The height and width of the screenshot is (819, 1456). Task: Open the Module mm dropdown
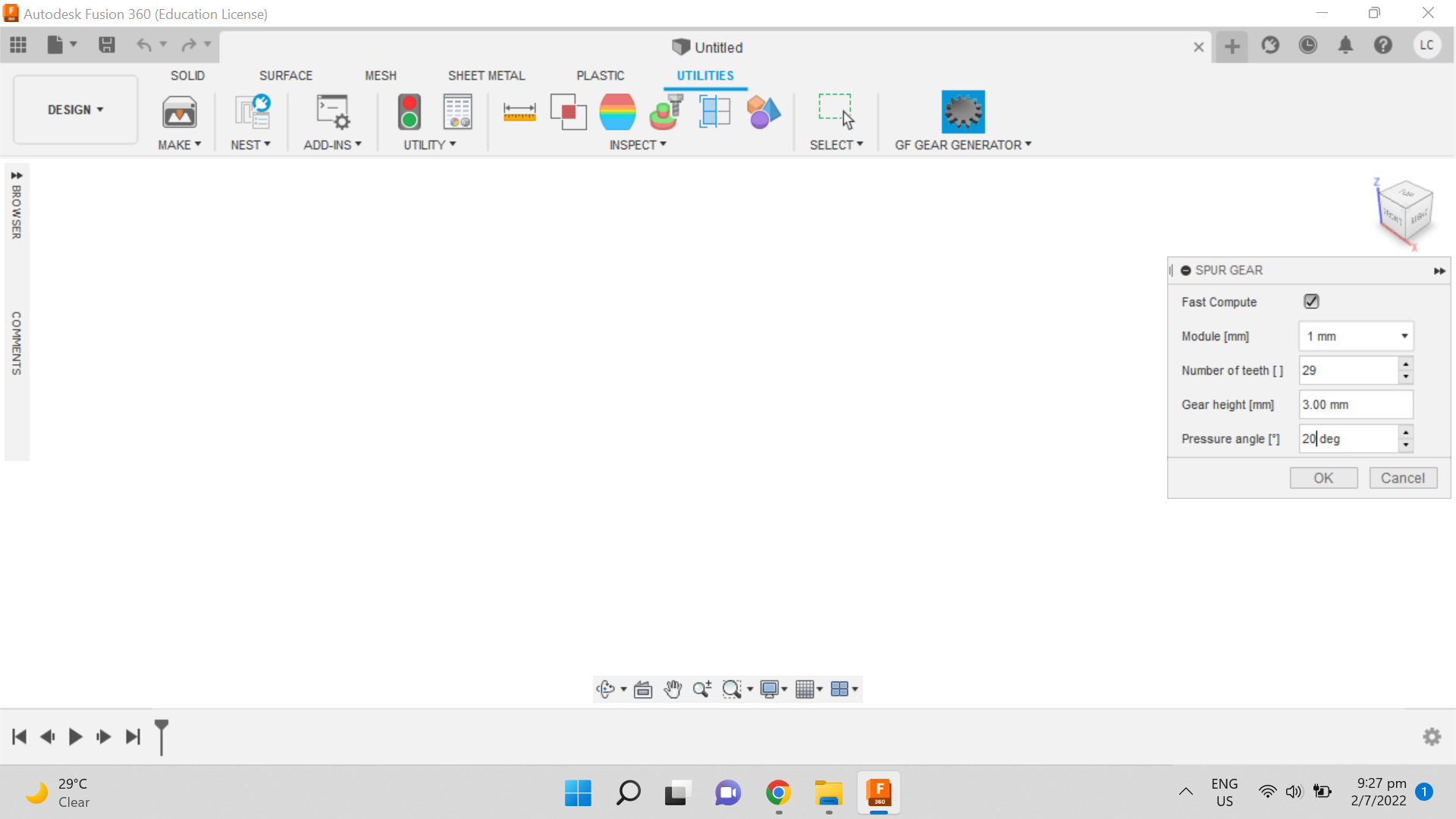point(1404,336)
